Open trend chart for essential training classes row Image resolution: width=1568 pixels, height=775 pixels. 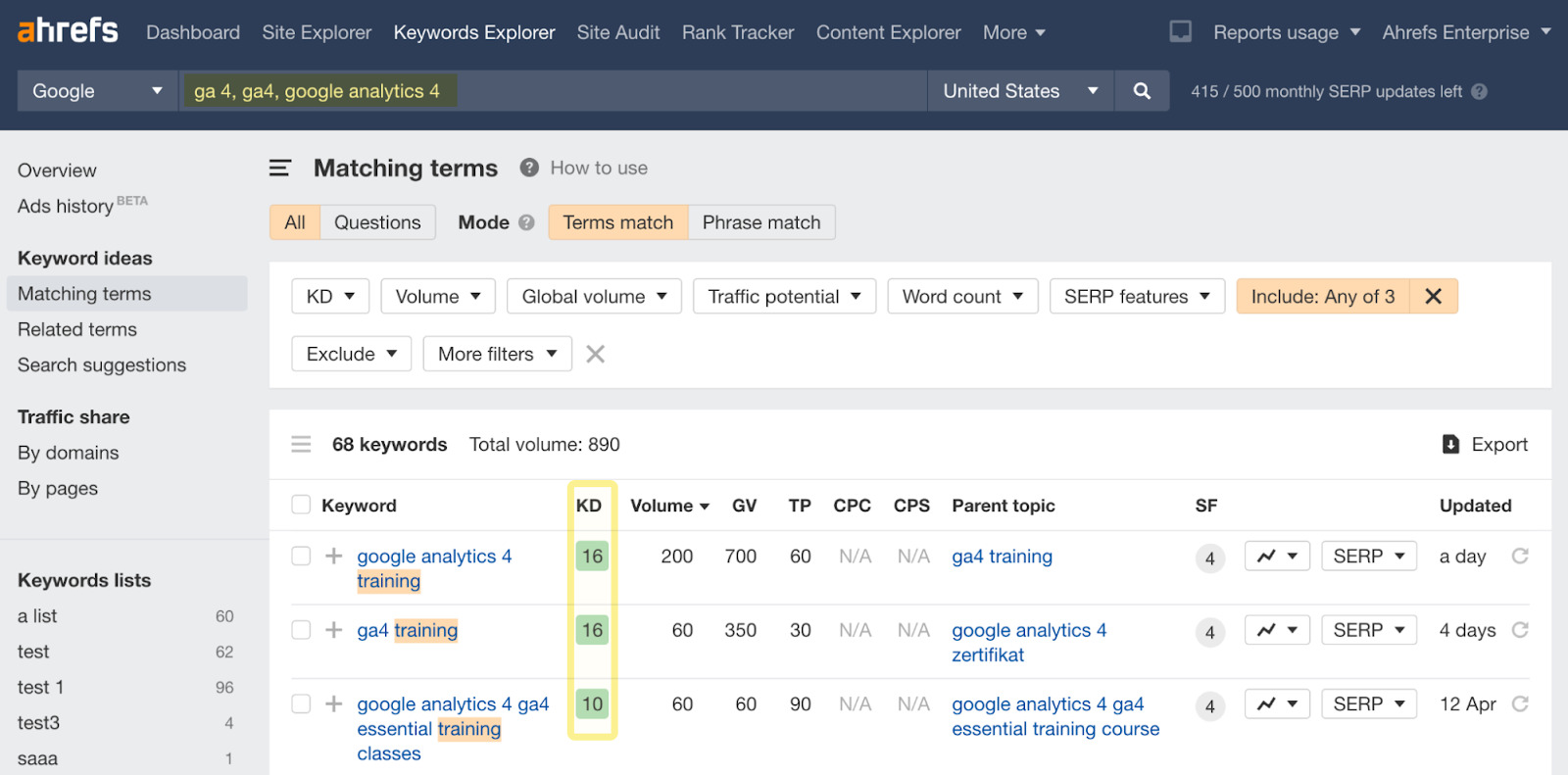point(1277,703)
